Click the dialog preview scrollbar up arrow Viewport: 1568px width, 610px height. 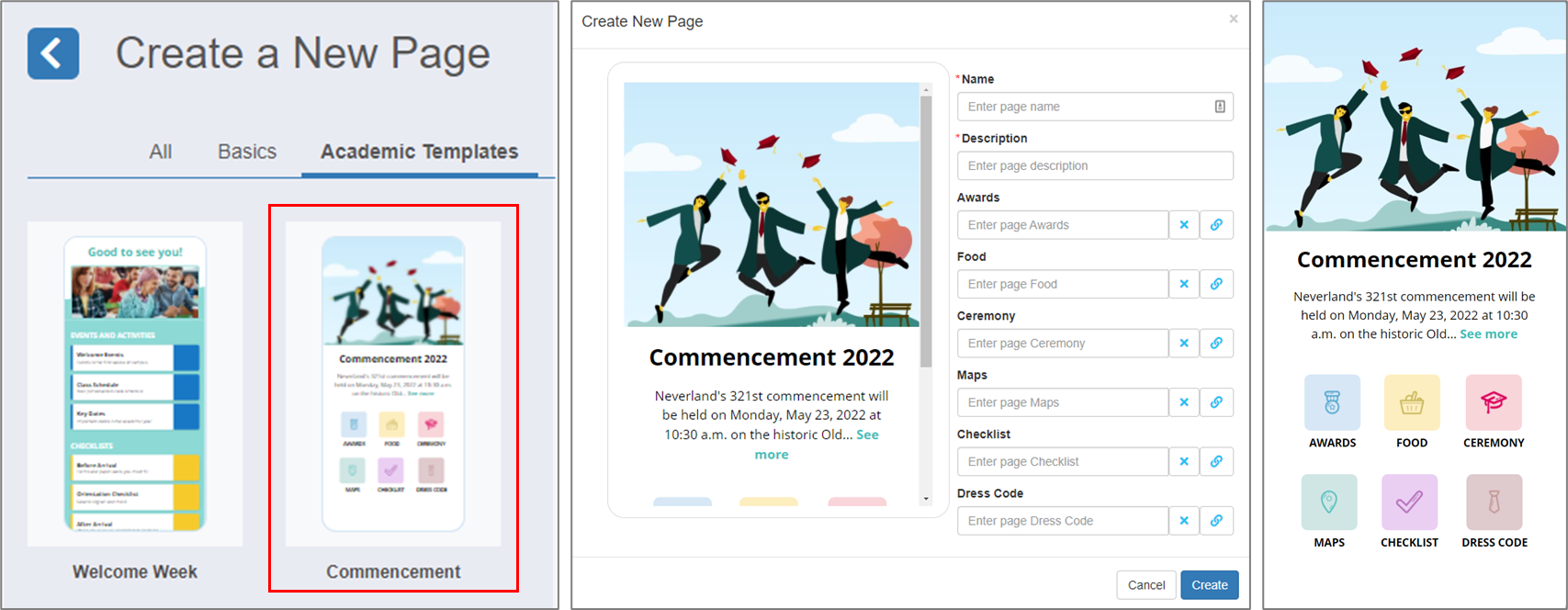pyautogui.click(x=926, y=89)
